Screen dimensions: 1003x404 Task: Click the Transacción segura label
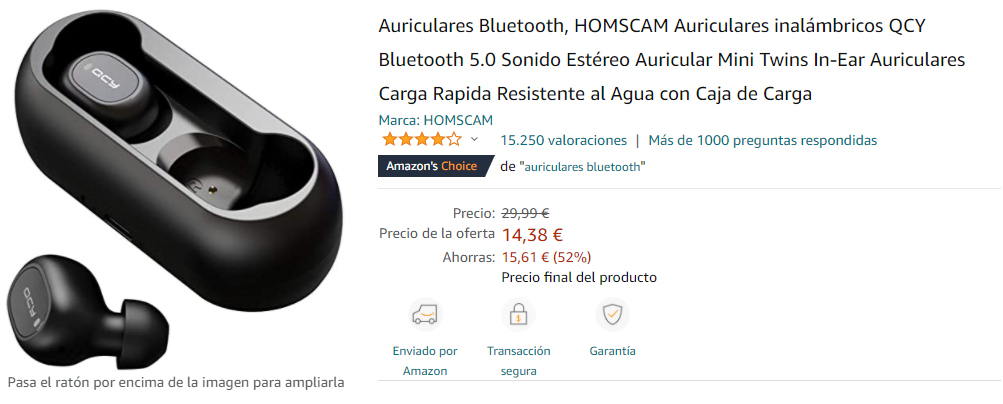(x=519, y=361)
